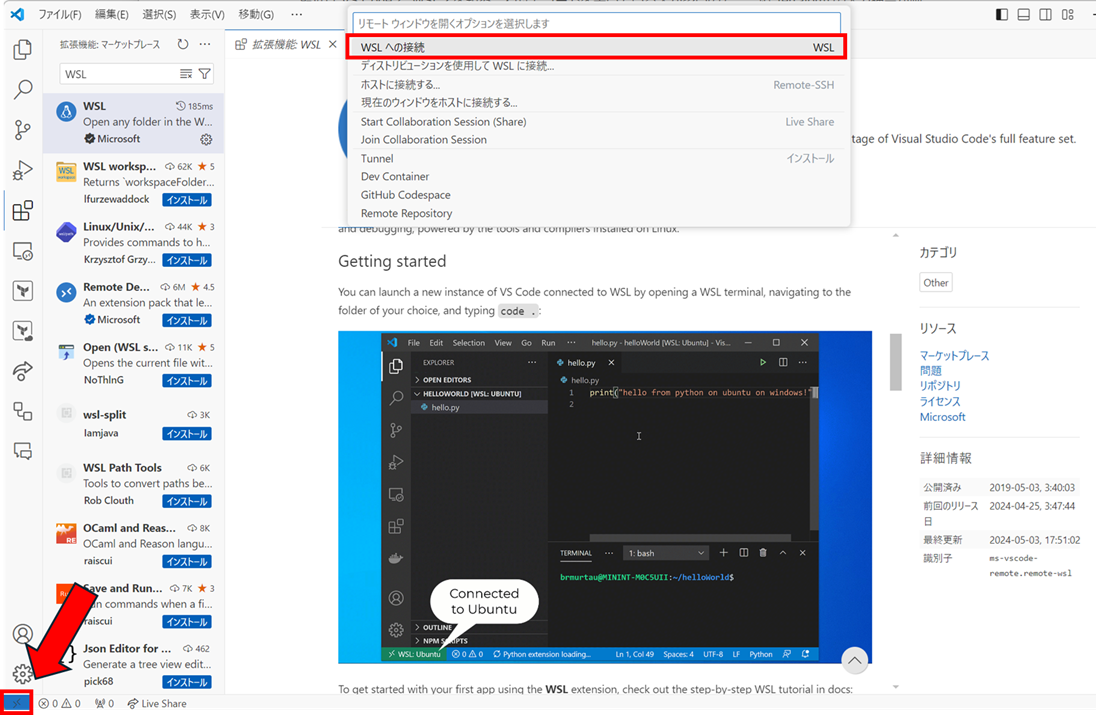Open the ファイル(F) menu
This screenshot has width=1096, height=715.
[59, 15]
